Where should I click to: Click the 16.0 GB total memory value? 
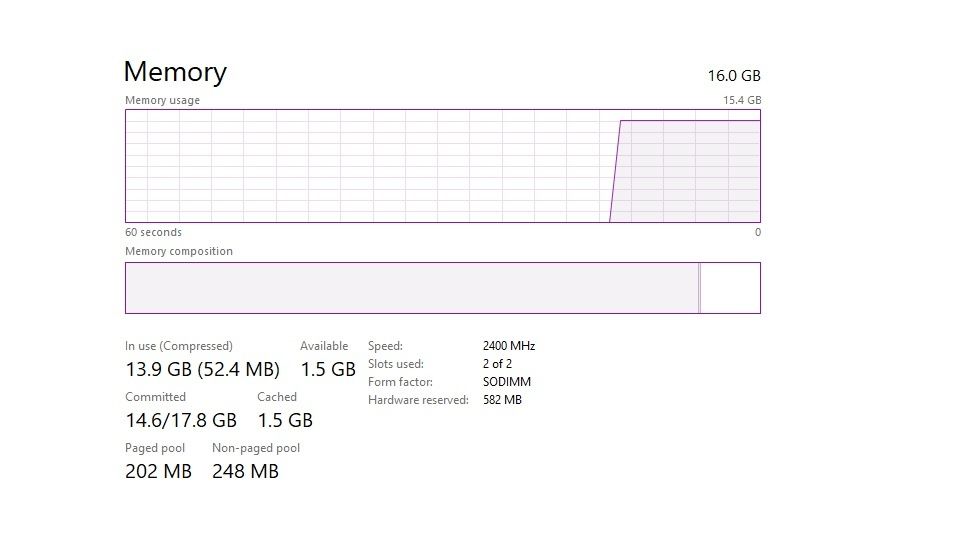pos(734,76)
